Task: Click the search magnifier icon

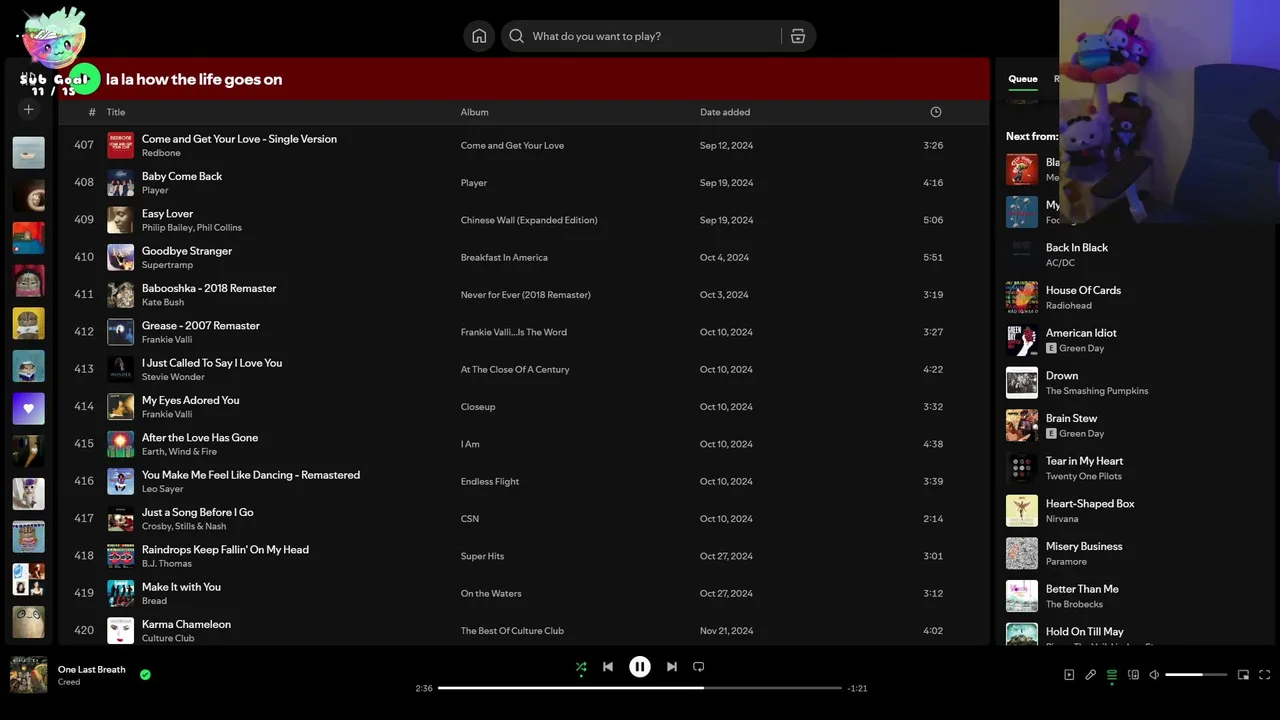Action: click(x=516, y=36)
